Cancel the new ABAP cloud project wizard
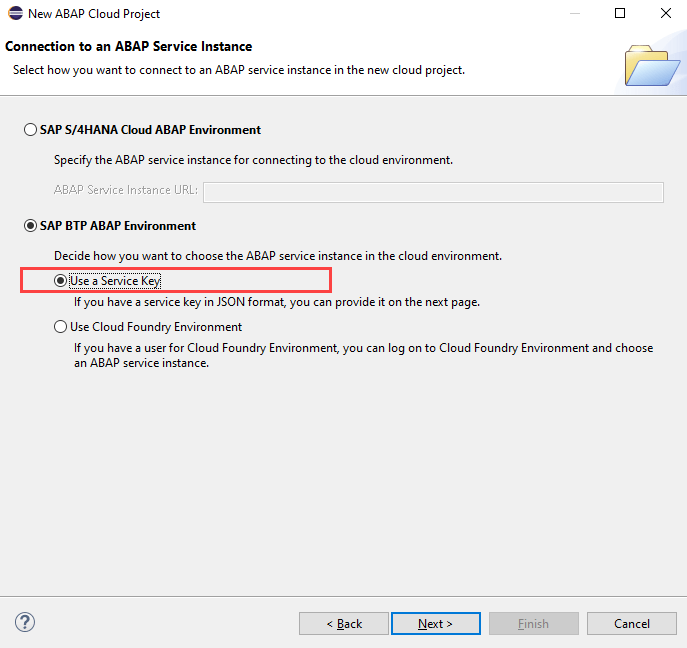Screen dimensions: 687x648 tap(631, 623)
